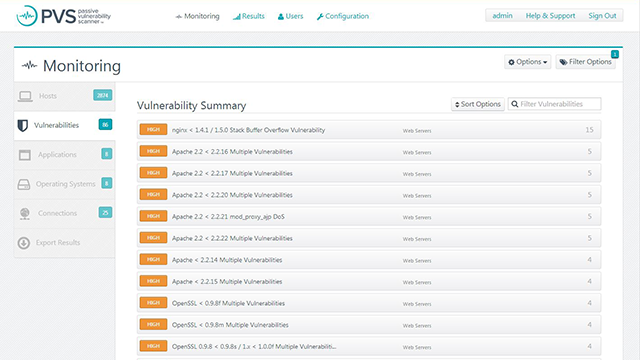Expand the Options dropdown
Viewport: 640px width, 360px height.
point(527,62)
